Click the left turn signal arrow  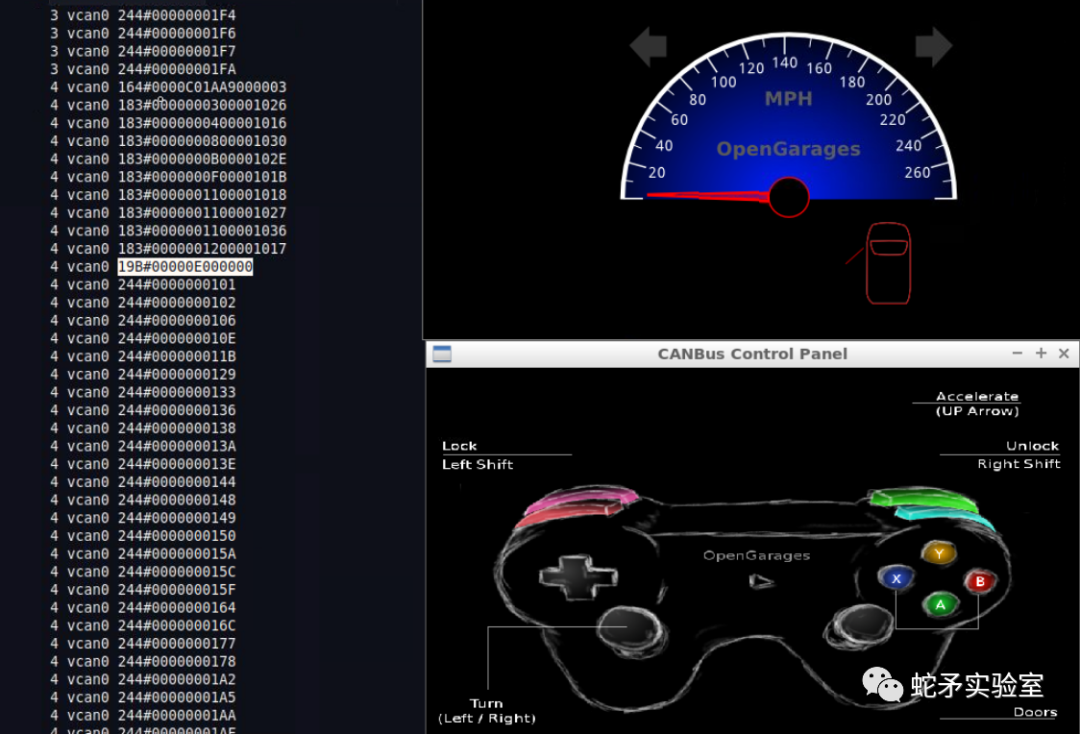(649, 46)
